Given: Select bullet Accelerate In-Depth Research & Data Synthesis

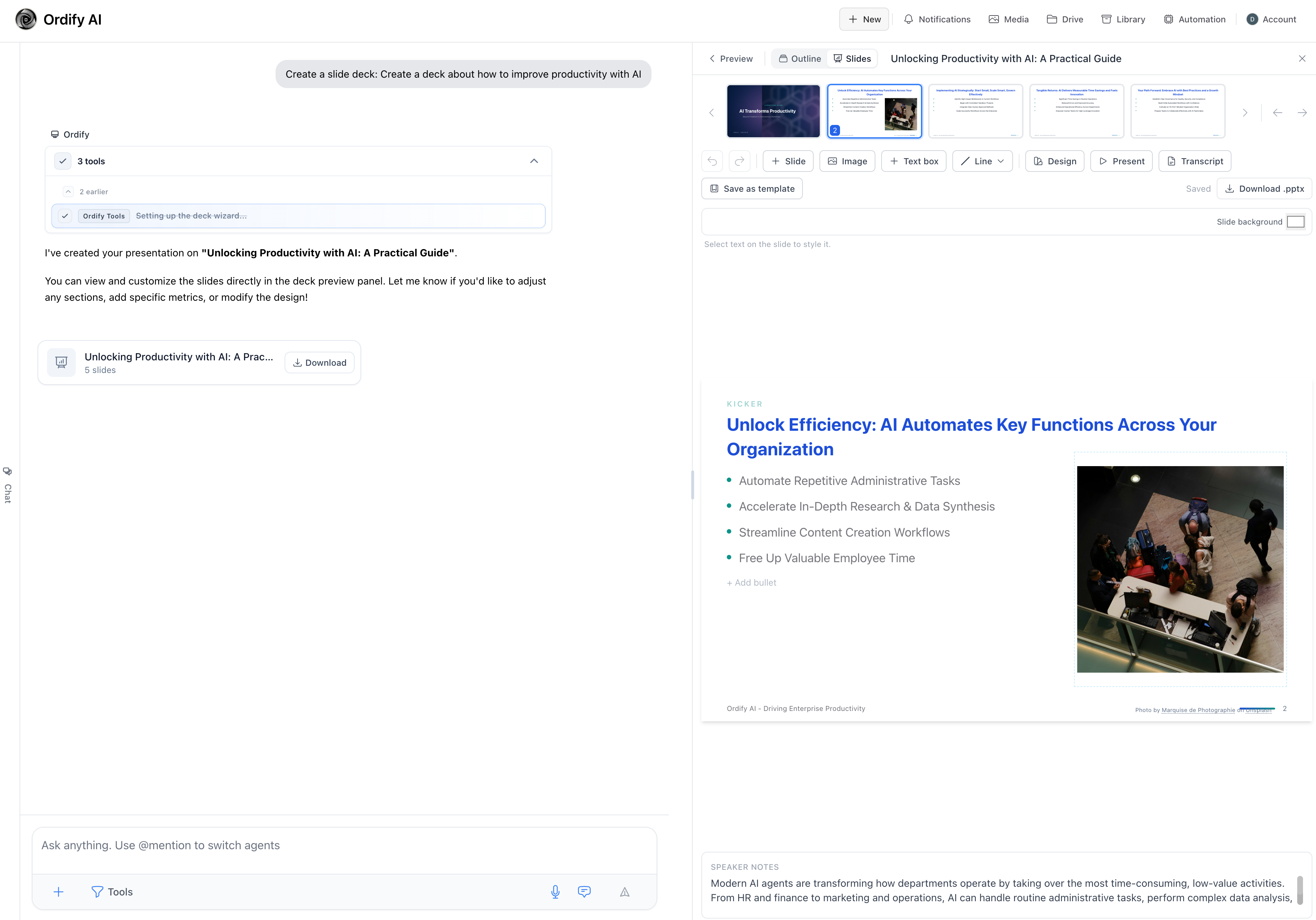Looking at the screenshot, I should pos(866,507).
